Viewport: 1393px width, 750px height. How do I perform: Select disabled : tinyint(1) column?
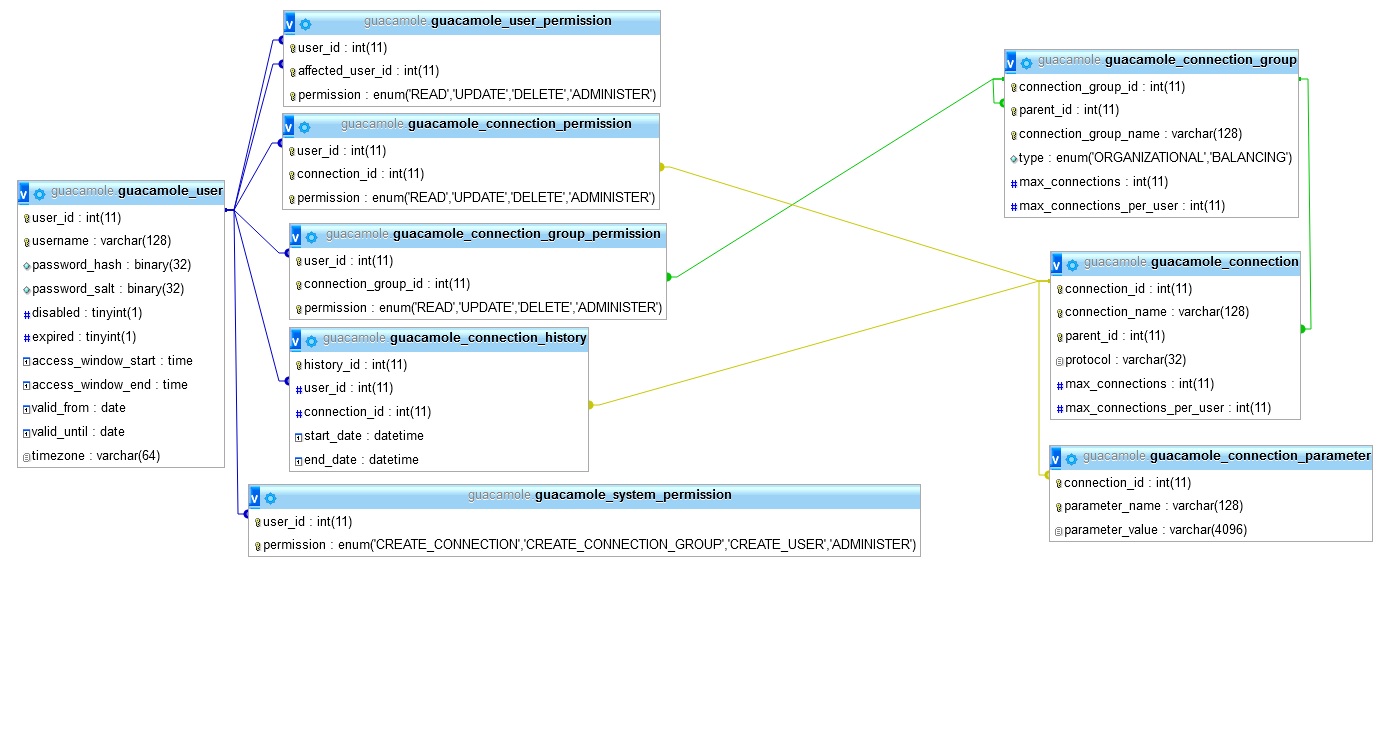pos(121,313)
